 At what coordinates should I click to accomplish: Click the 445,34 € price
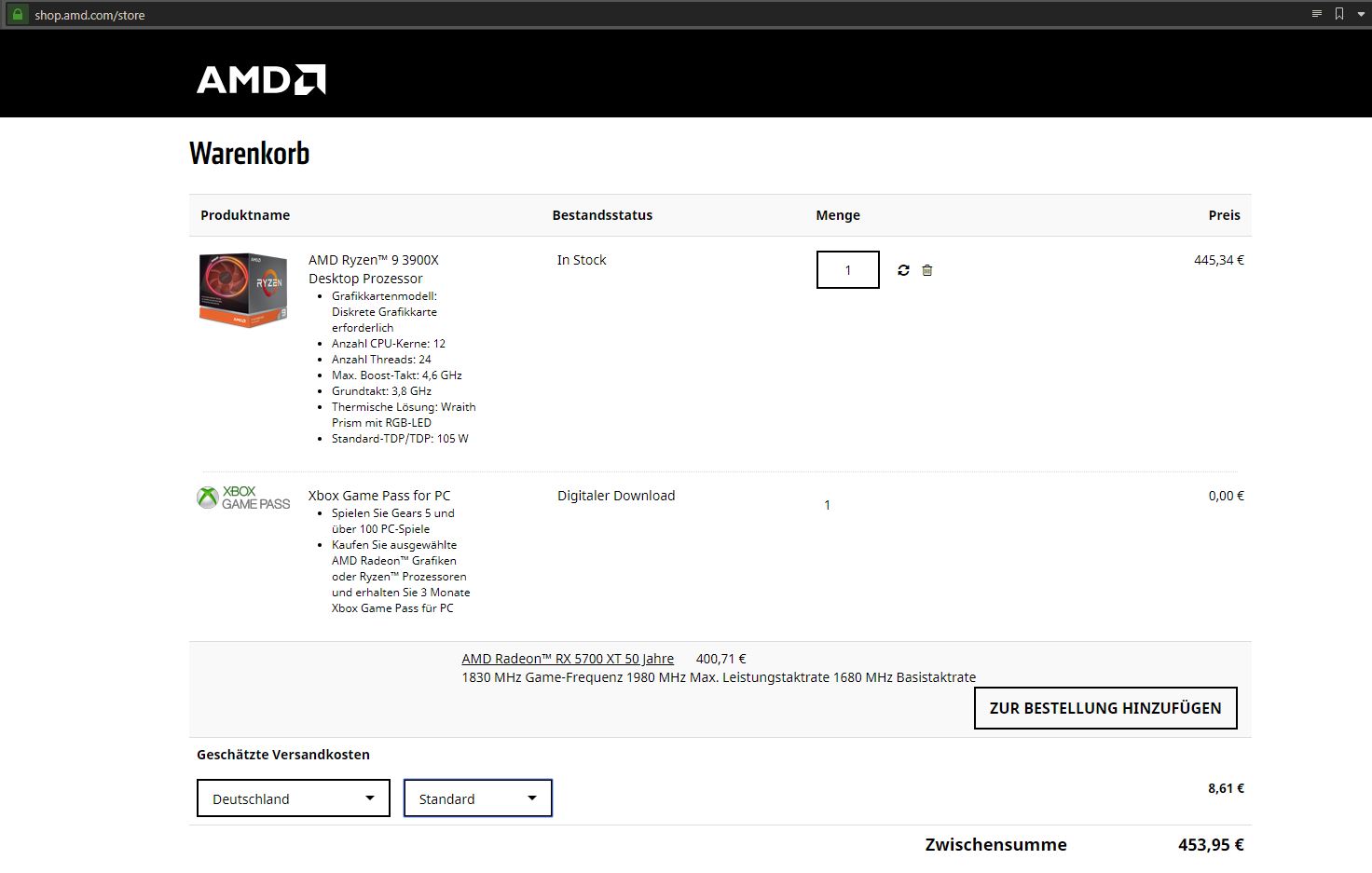point(1218,260)
